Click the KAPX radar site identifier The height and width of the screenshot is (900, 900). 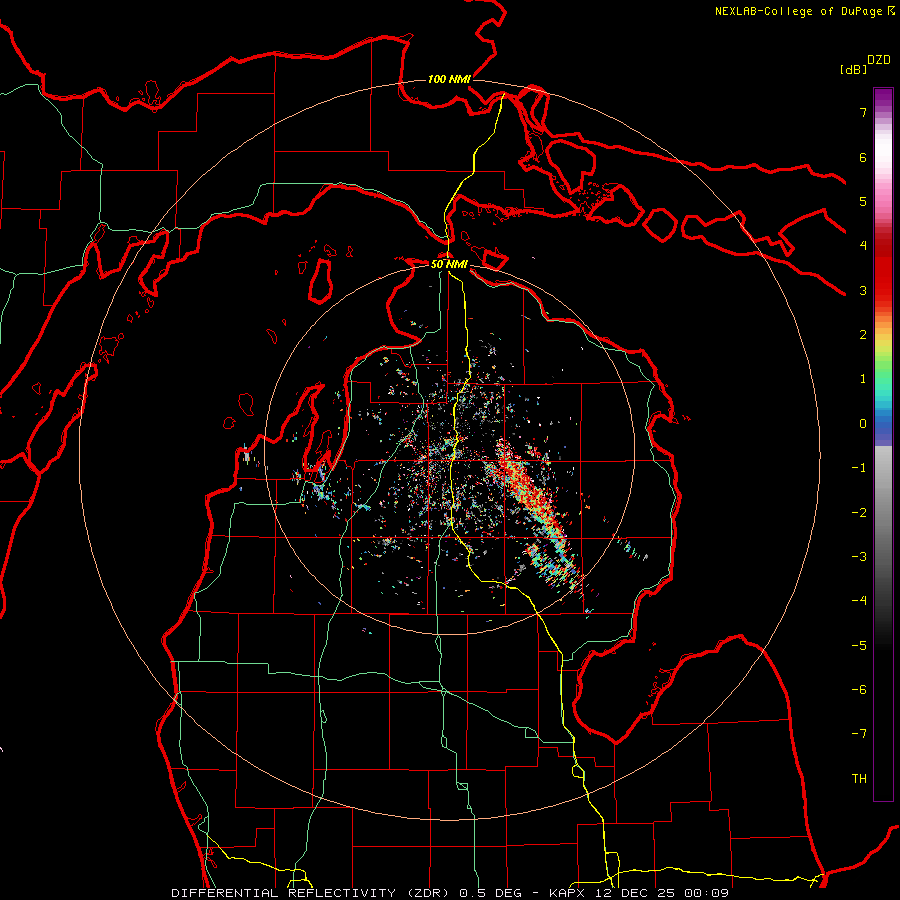point(568,893)
